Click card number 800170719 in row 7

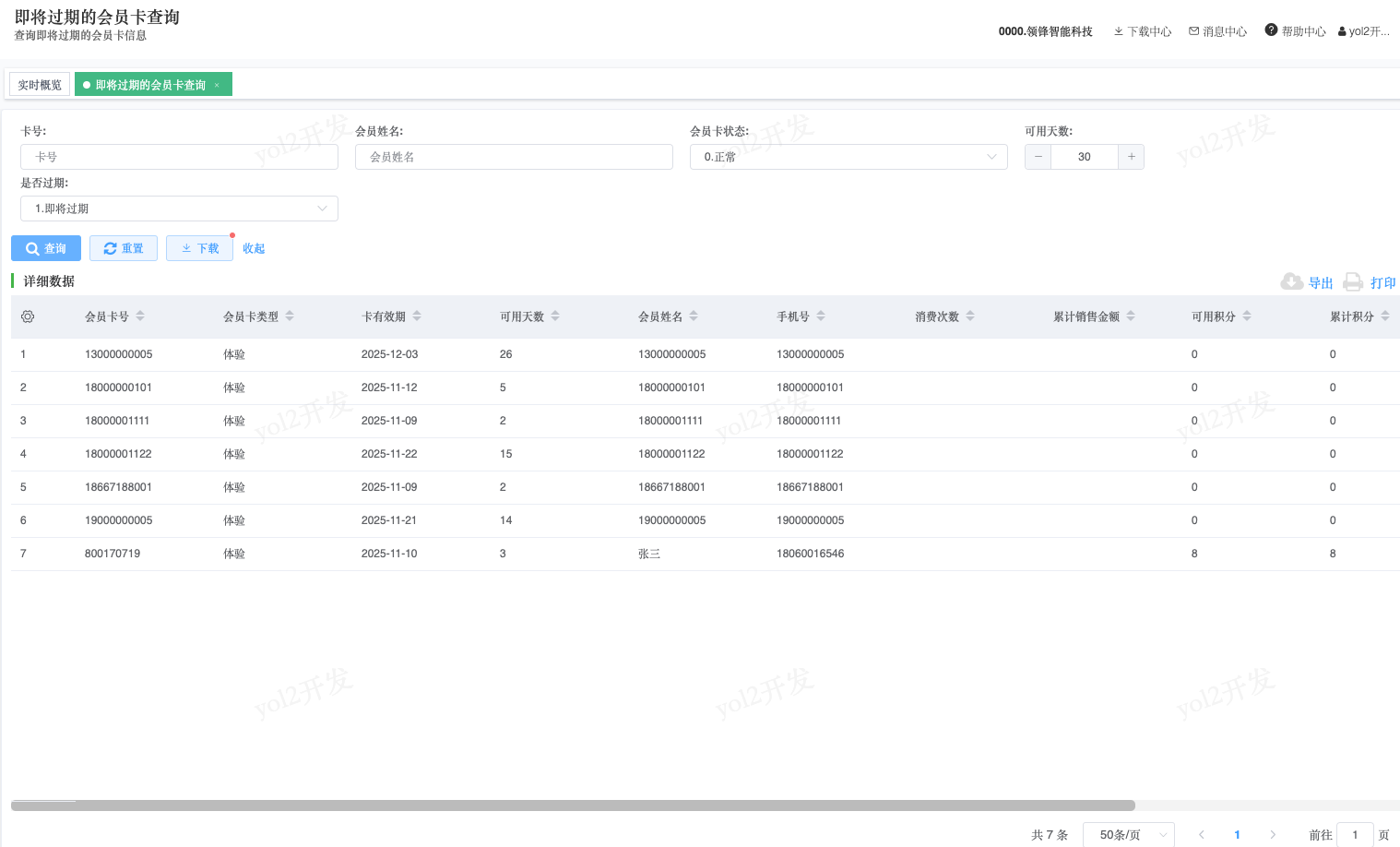click(x=113, y=554)
